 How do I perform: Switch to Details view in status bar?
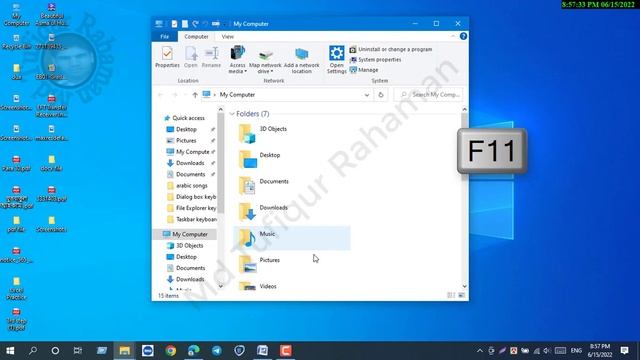[x=451, y=295]
